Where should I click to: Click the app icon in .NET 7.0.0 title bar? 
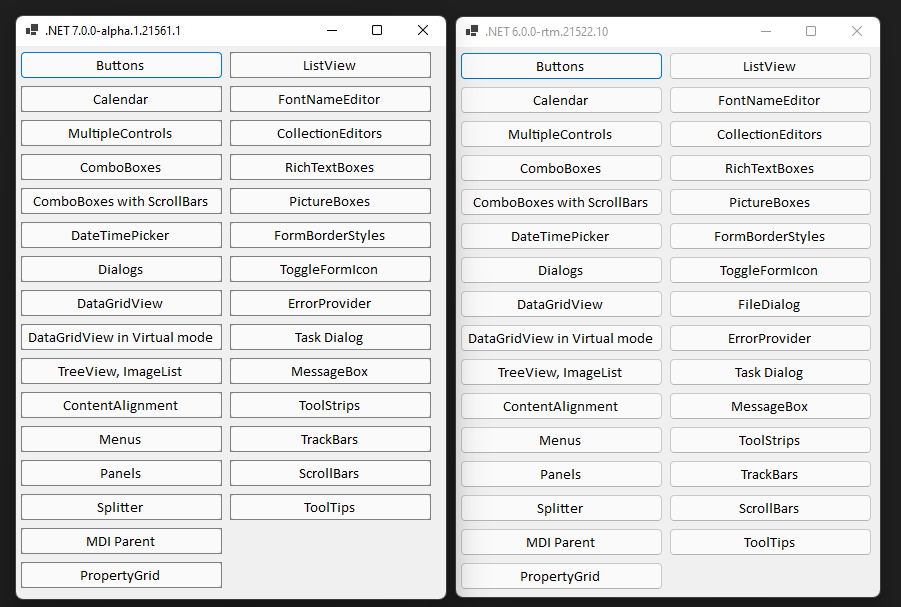[32, 30]
